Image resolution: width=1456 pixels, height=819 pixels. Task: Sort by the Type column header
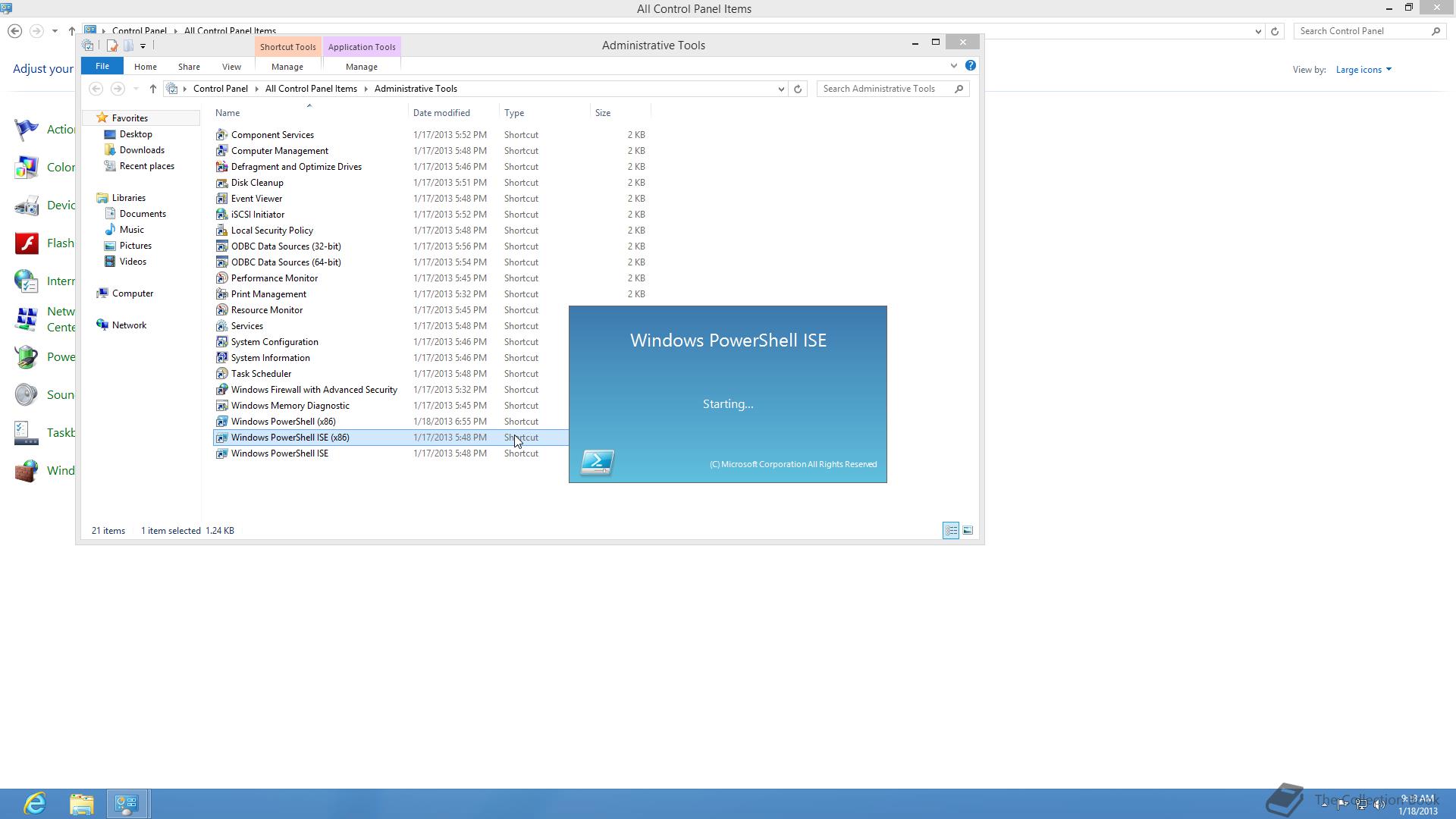coord(514,113)
